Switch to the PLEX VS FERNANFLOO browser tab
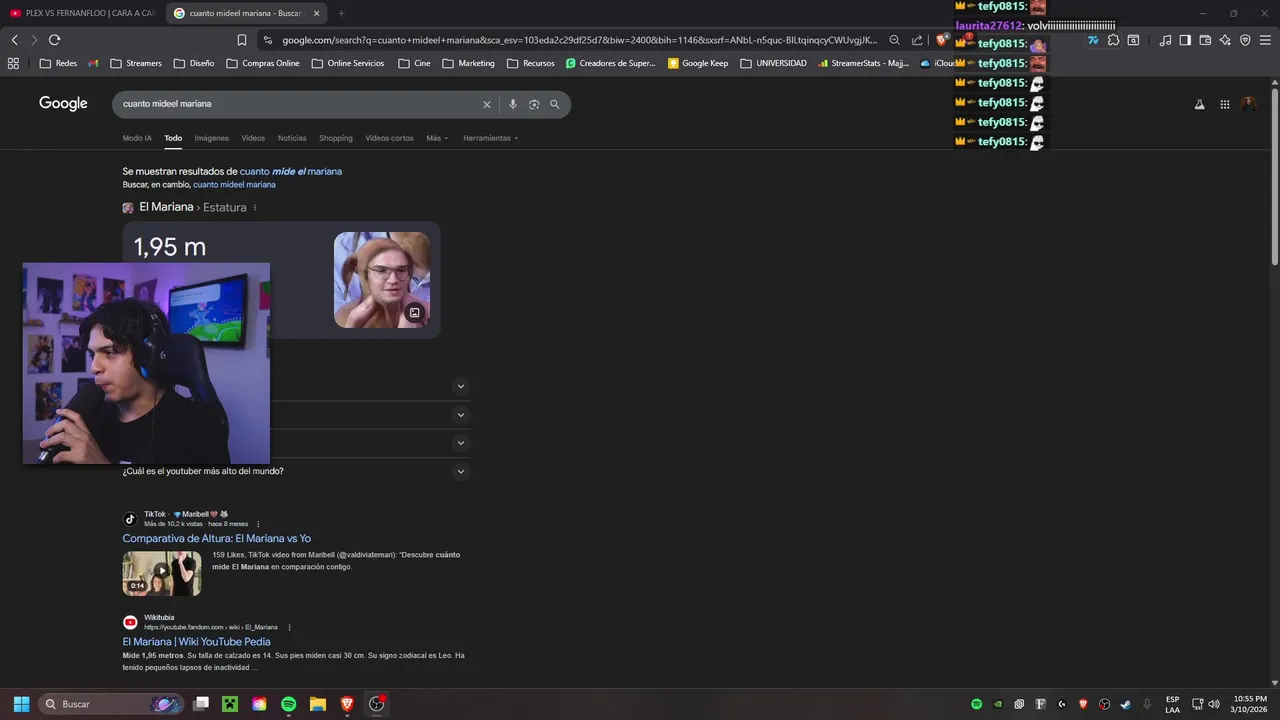The width and height of the screenshot is (1280, 720). pyautogui.click(x=82, y=13)
